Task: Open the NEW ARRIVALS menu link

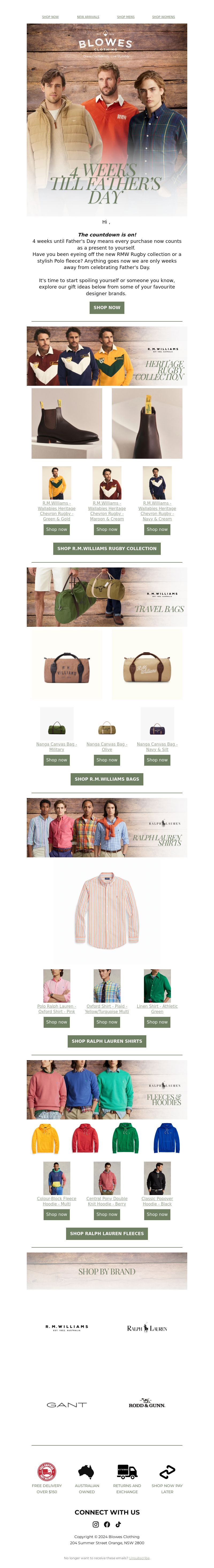Action: pyautogui.click(x=88, y=17)
